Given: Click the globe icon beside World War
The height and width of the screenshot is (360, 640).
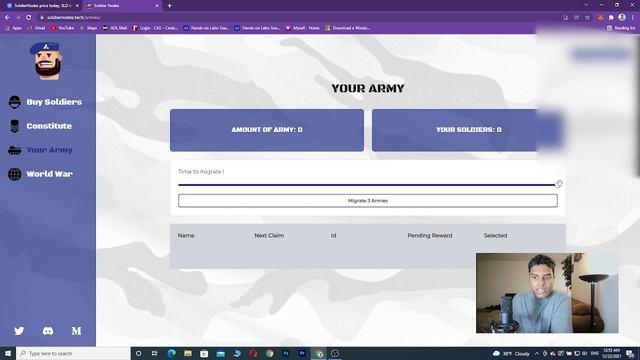Looking at the screenshot, I should (x=15, y=174).
